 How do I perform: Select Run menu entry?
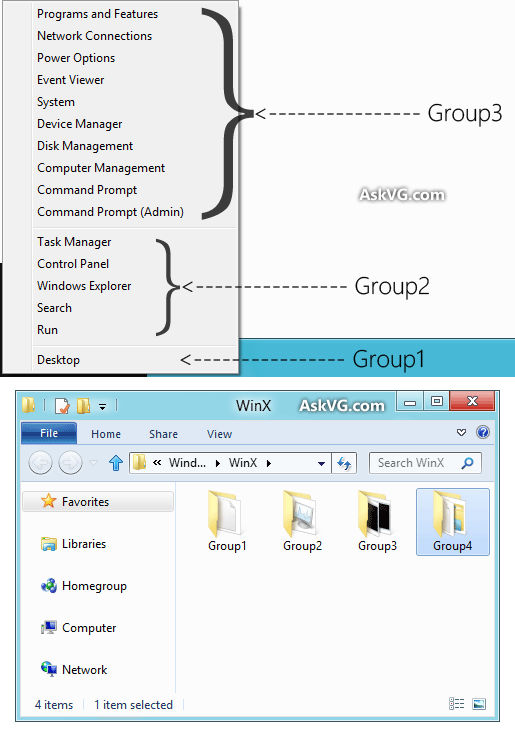point(47,330)
